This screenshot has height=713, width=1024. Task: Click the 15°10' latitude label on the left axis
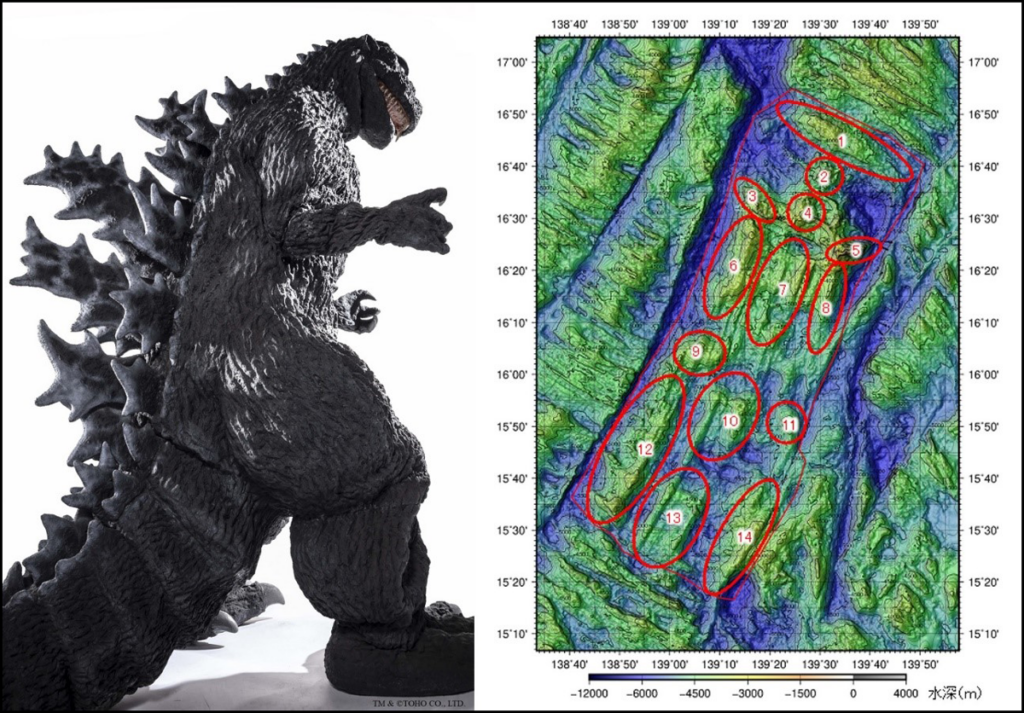pos(513,634)
